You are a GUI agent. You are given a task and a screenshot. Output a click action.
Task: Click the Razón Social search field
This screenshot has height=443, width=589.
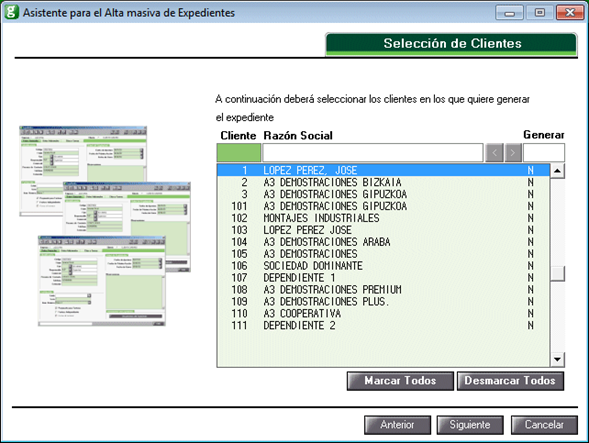pos(373,153)
